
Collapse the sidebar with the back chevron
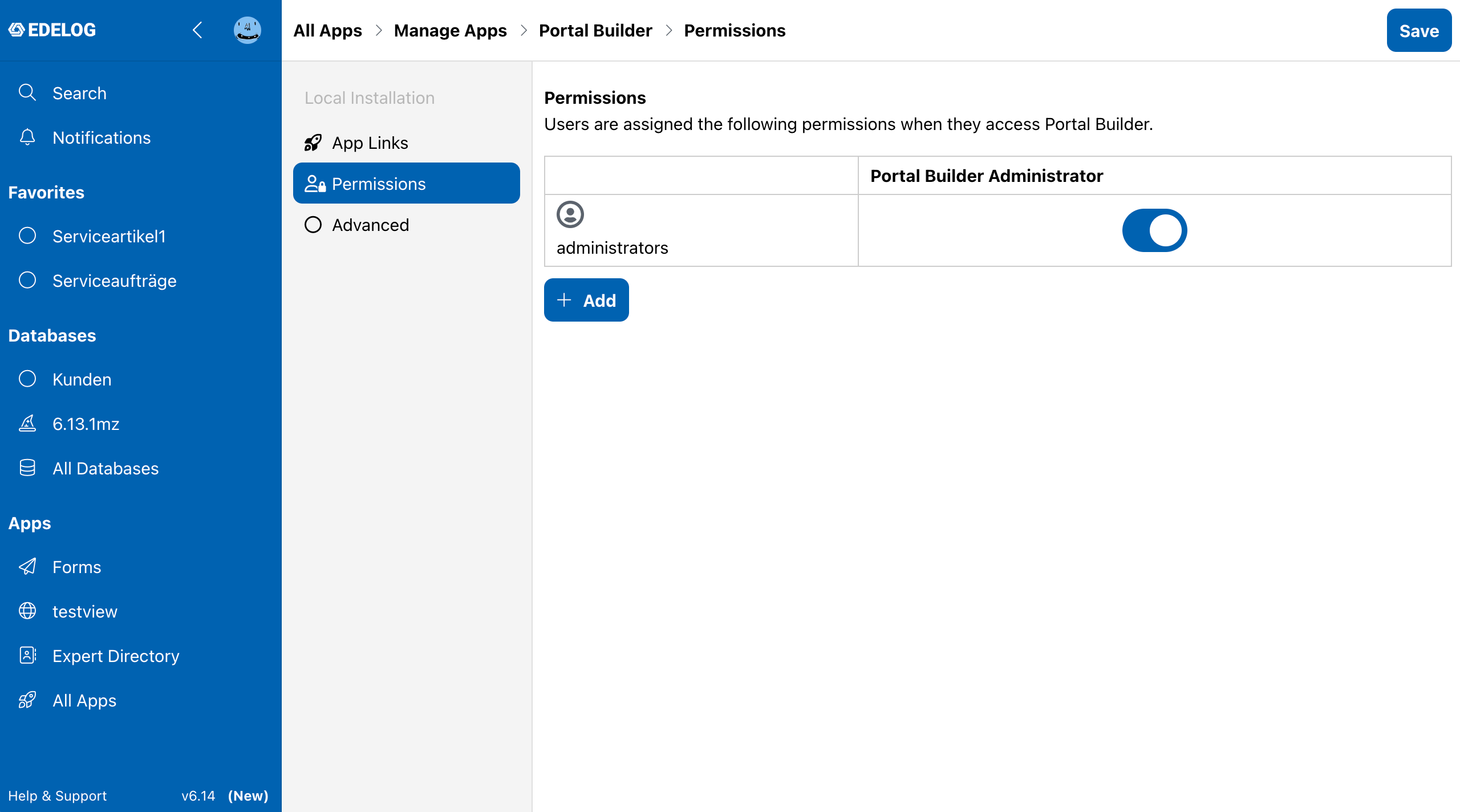[197, 30]
